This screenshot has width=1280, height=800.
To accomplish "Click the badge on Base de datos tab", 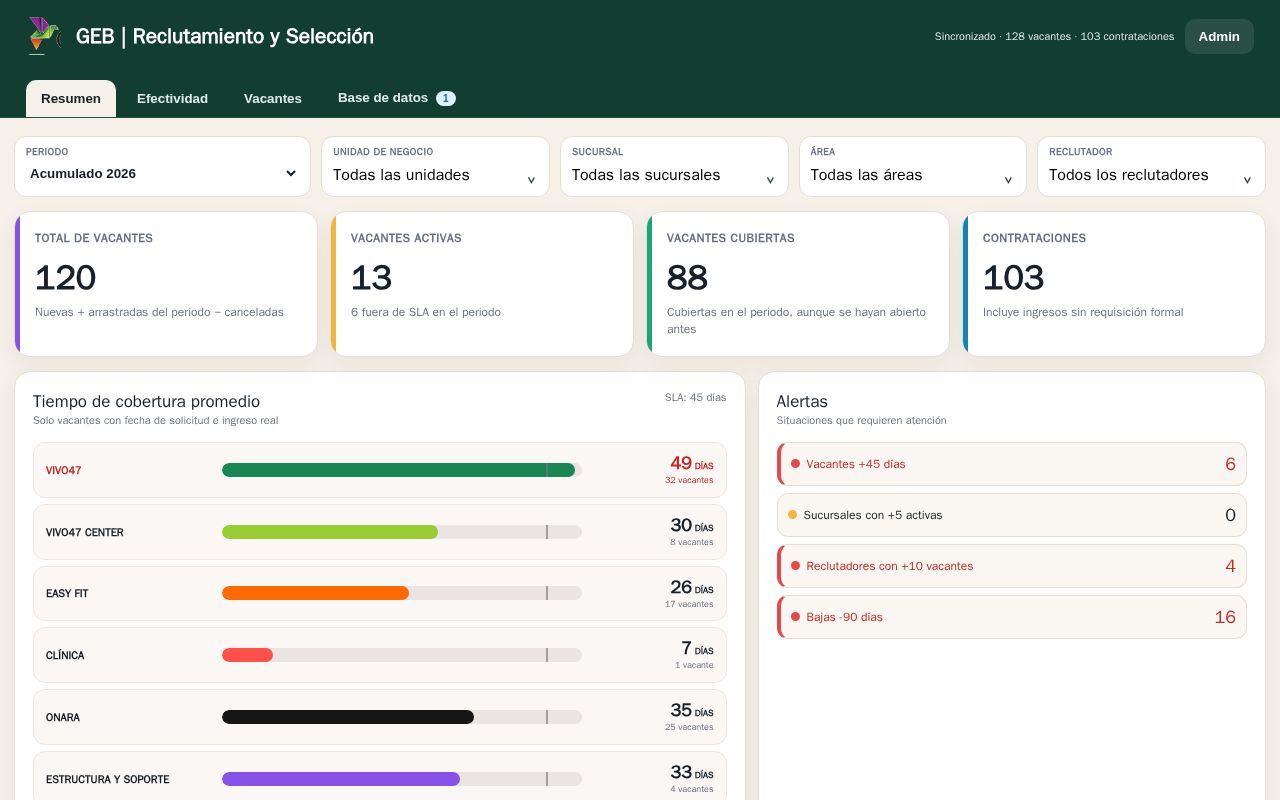I will pyautogui.click(x=446, y=98).
